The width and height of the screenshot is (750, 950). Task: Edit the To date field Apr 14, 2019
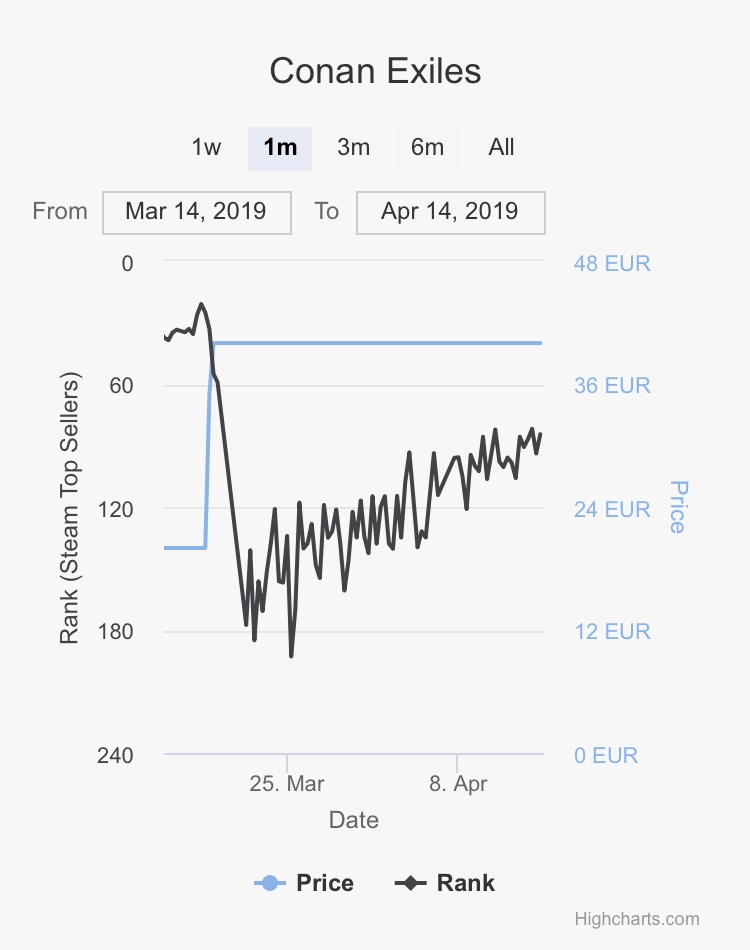coord(450,212)
